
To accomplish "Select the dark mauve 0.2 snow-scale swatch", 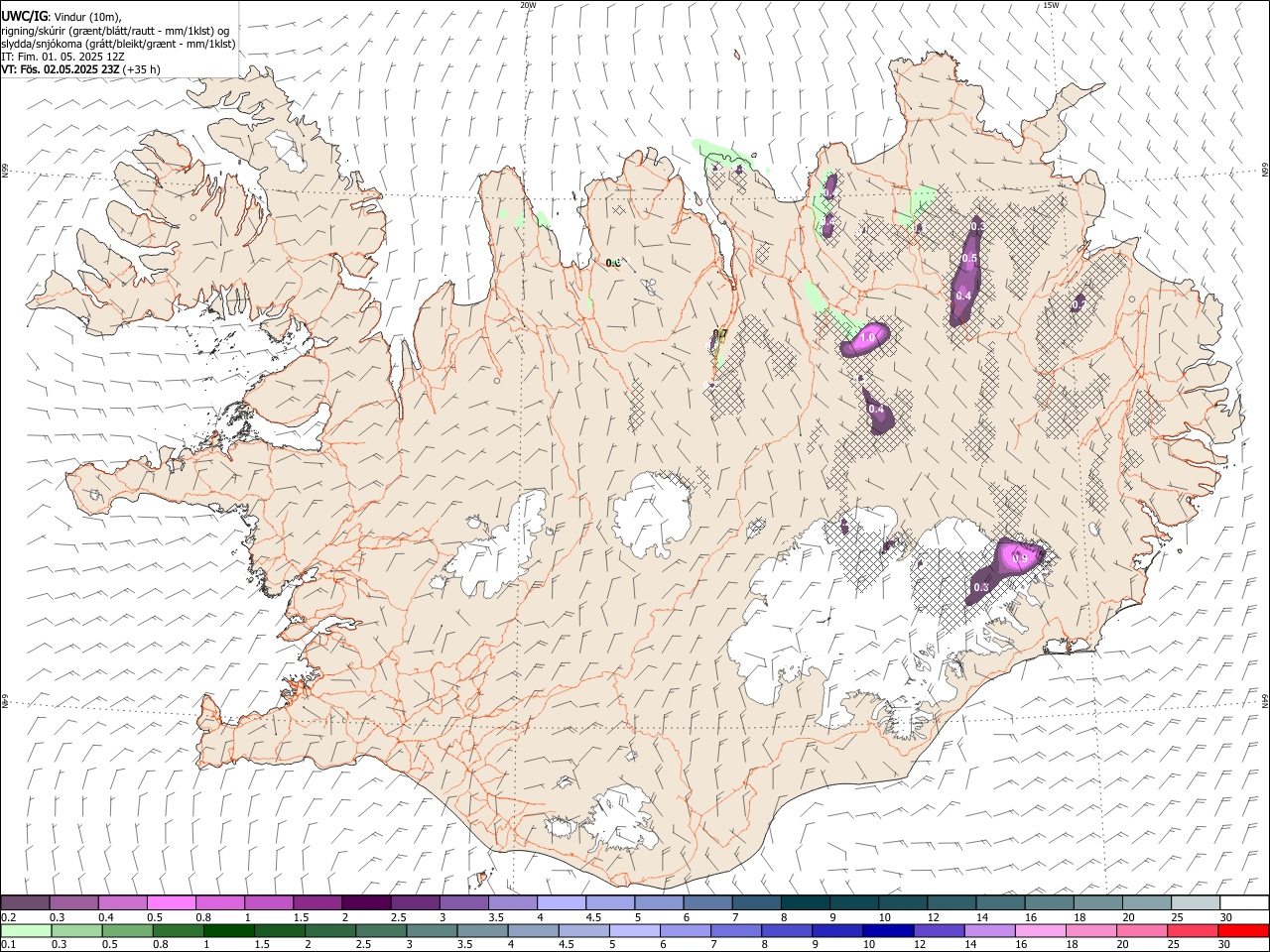I will point(25,902).
